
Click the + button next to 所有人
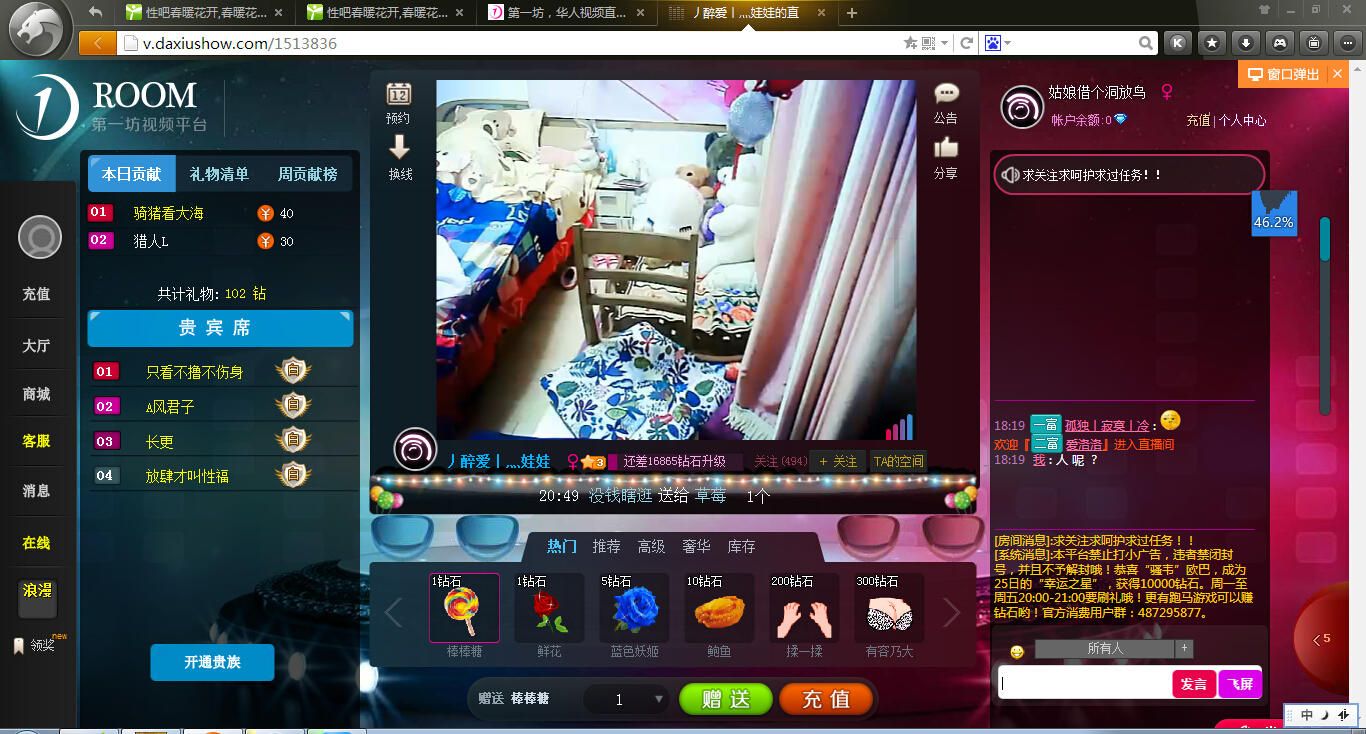[x=1185, y=649]
